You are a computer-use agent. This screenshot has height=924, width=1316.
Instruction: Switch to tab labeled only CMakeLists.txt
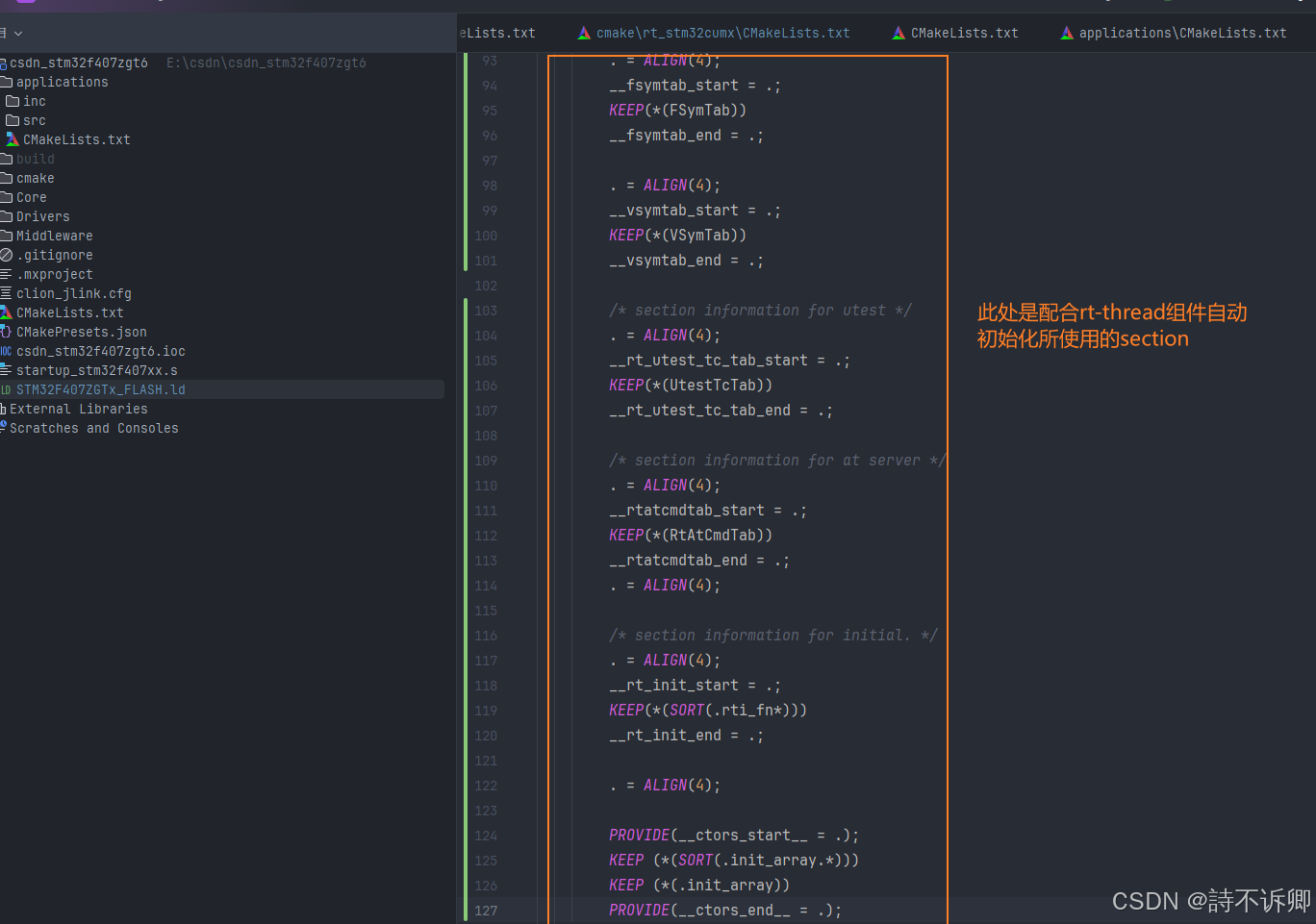(955, 33)
